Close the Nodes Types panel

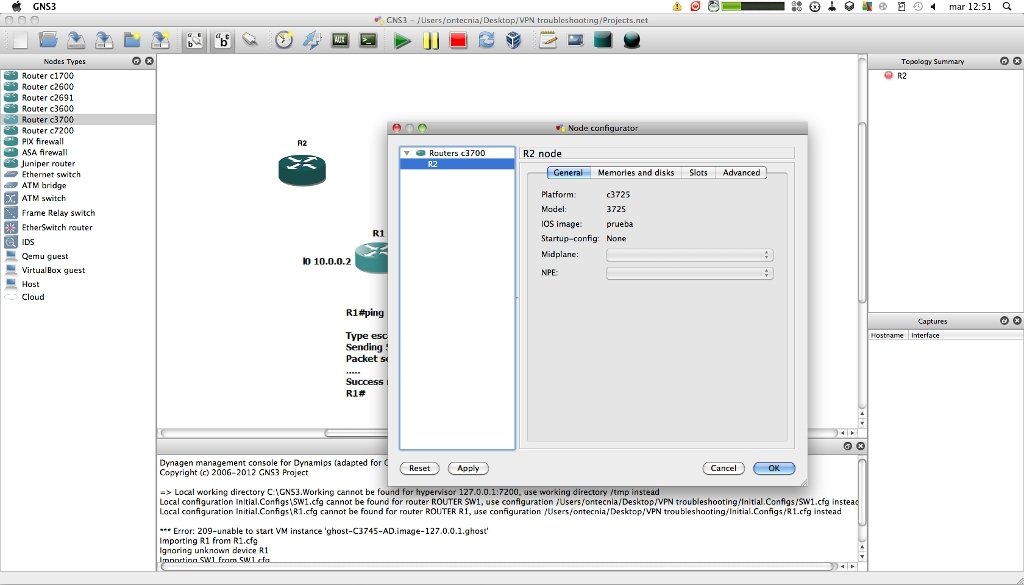coord(150,61)
